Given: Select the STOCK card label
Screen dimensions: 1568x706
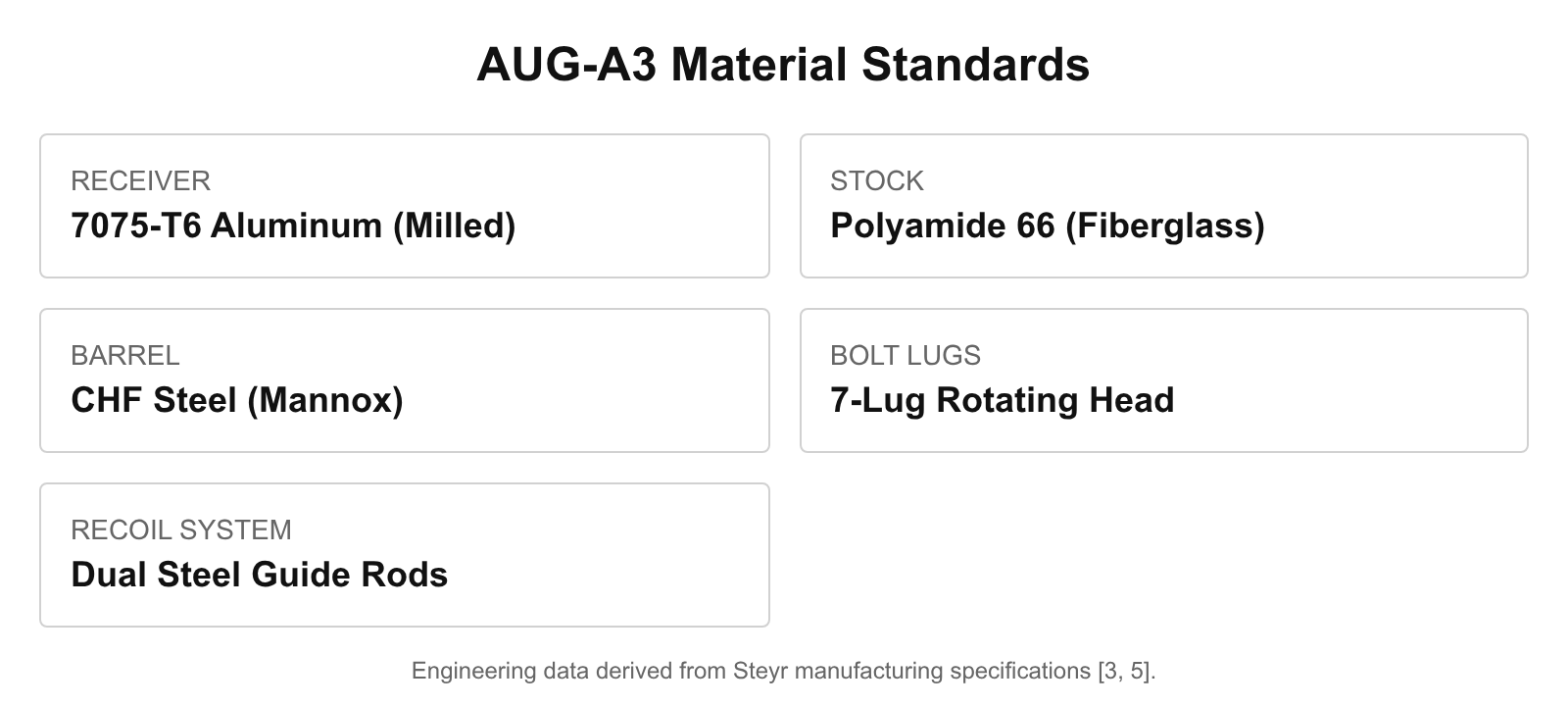Looking at the screenshot, I should (877, 180).
